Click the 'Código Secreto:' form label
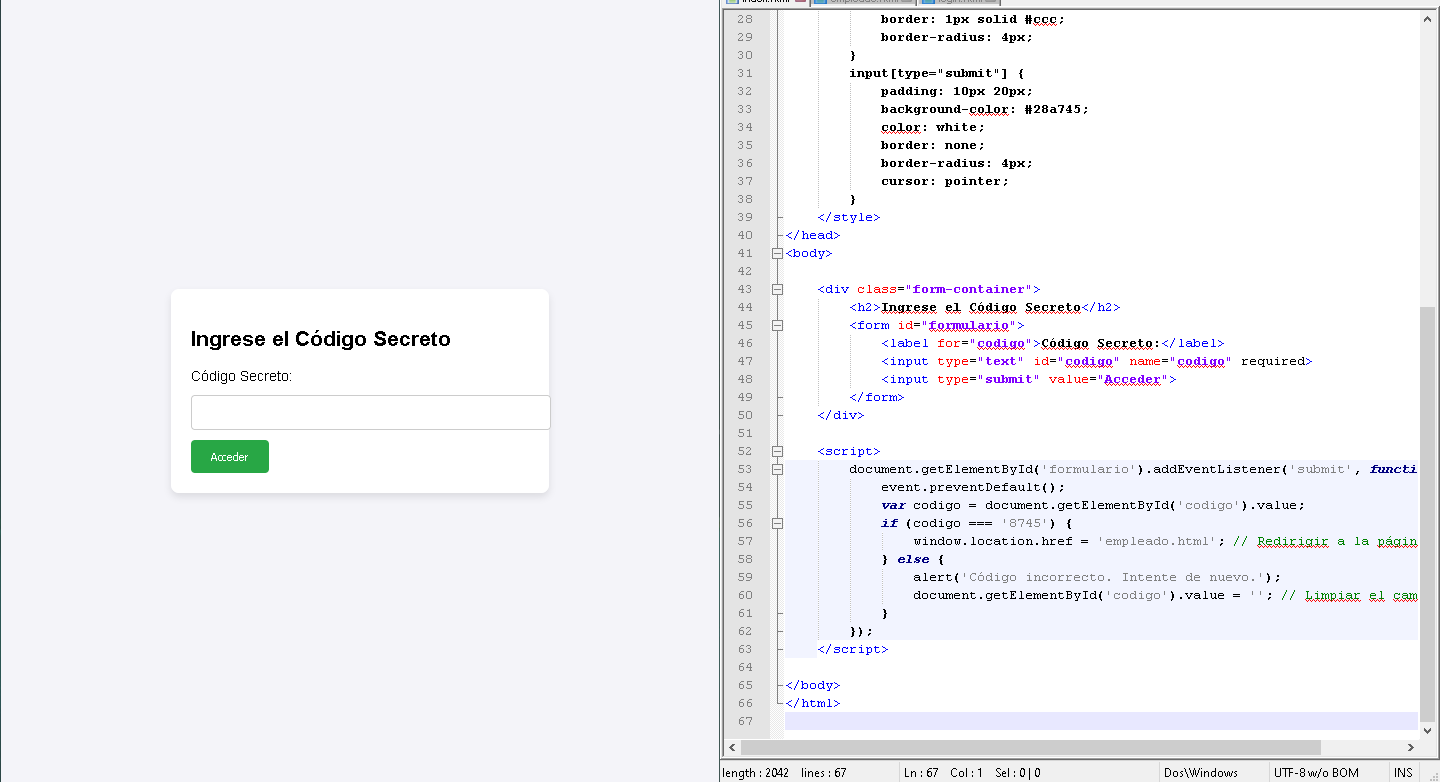Viewport: 1440px width, 782px height. pyautogui.click(x=241, y=376)
